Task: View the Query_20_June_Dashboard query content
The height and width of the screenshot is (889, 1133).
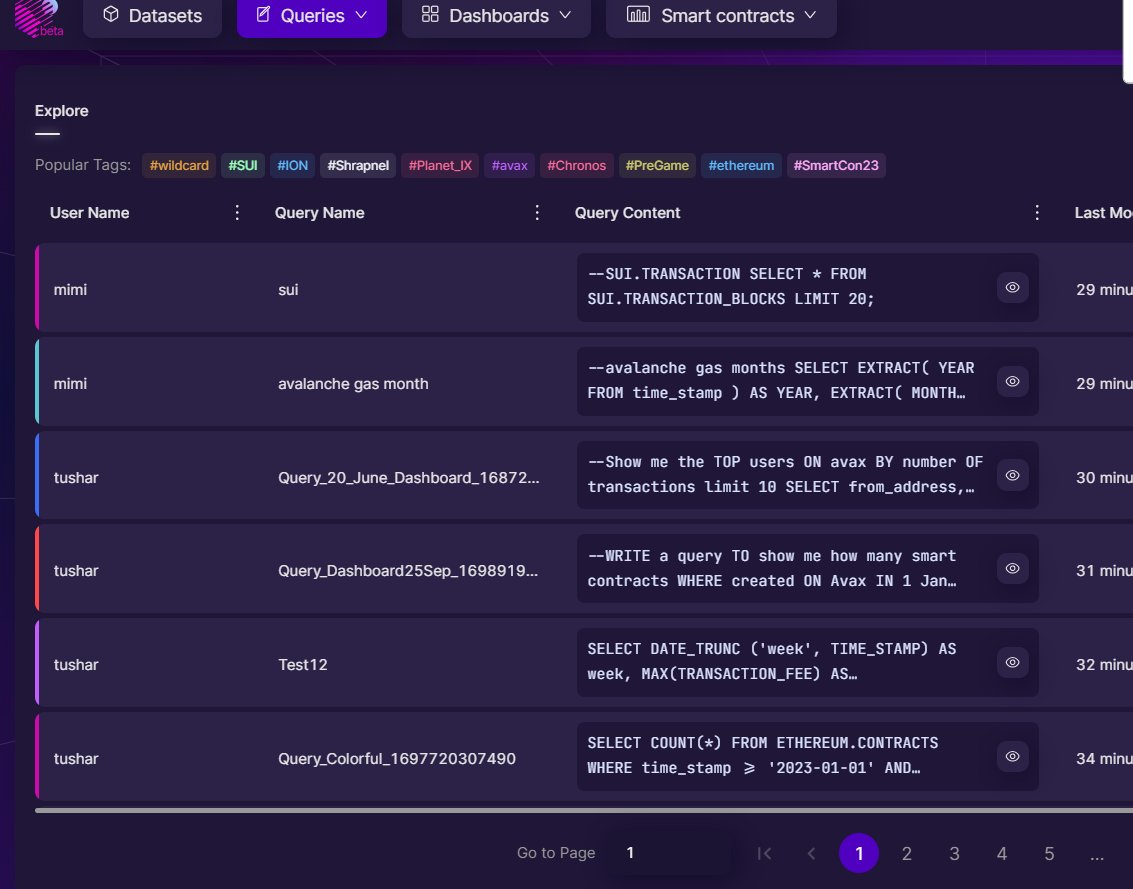Action: pos(1012,476)
